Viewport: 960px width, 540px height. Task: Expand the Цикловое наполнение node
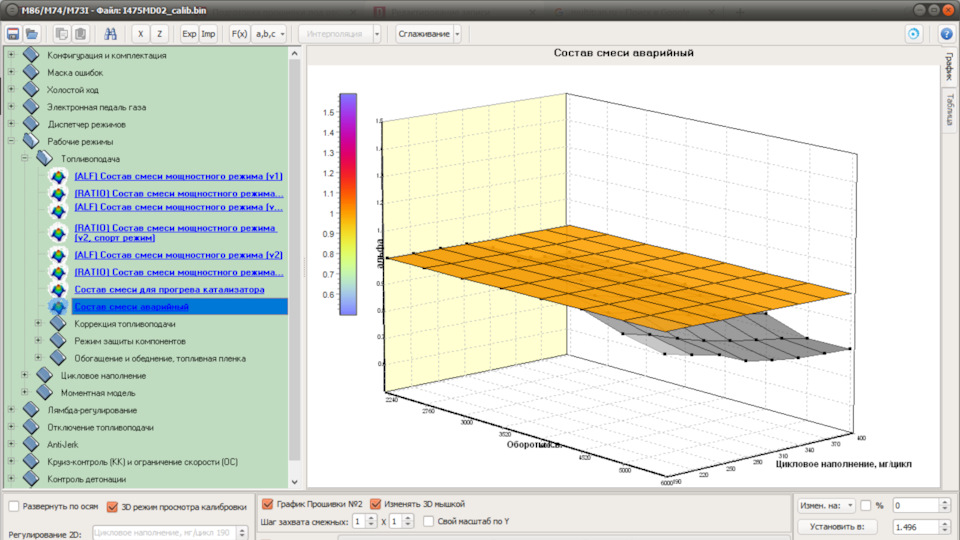[x=24, y=375]
